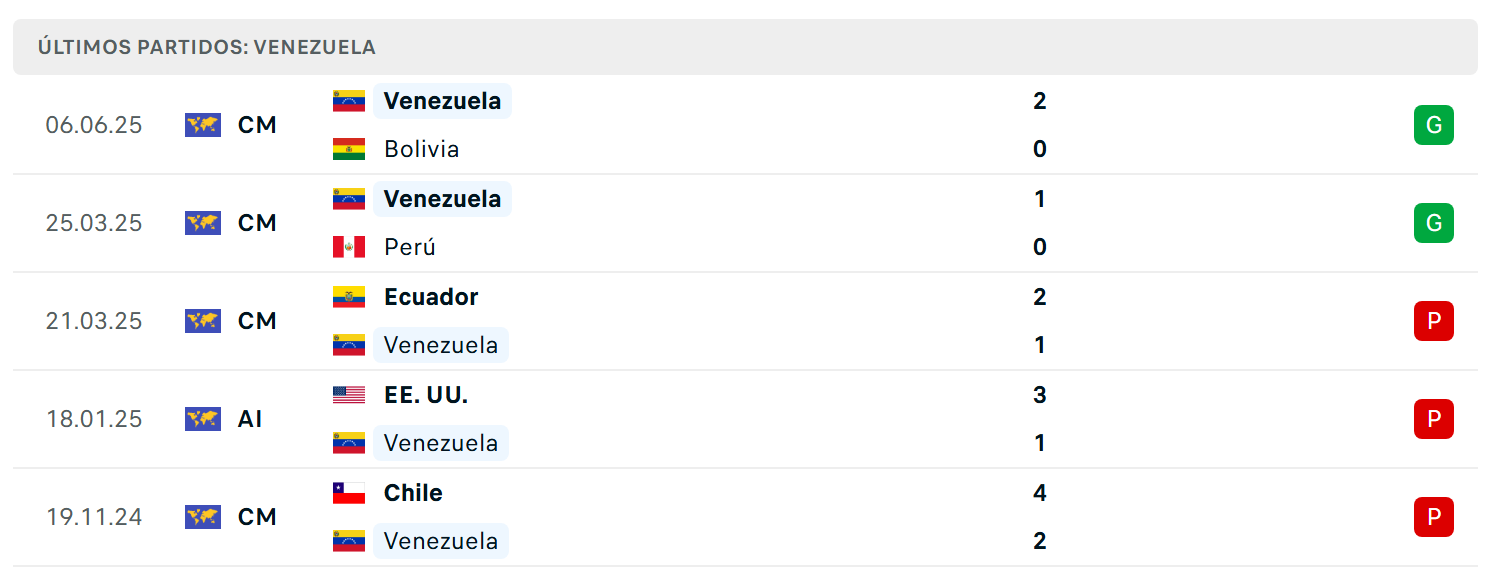Click green G badge for Perú match
1496x583 pixels.
1433,223
